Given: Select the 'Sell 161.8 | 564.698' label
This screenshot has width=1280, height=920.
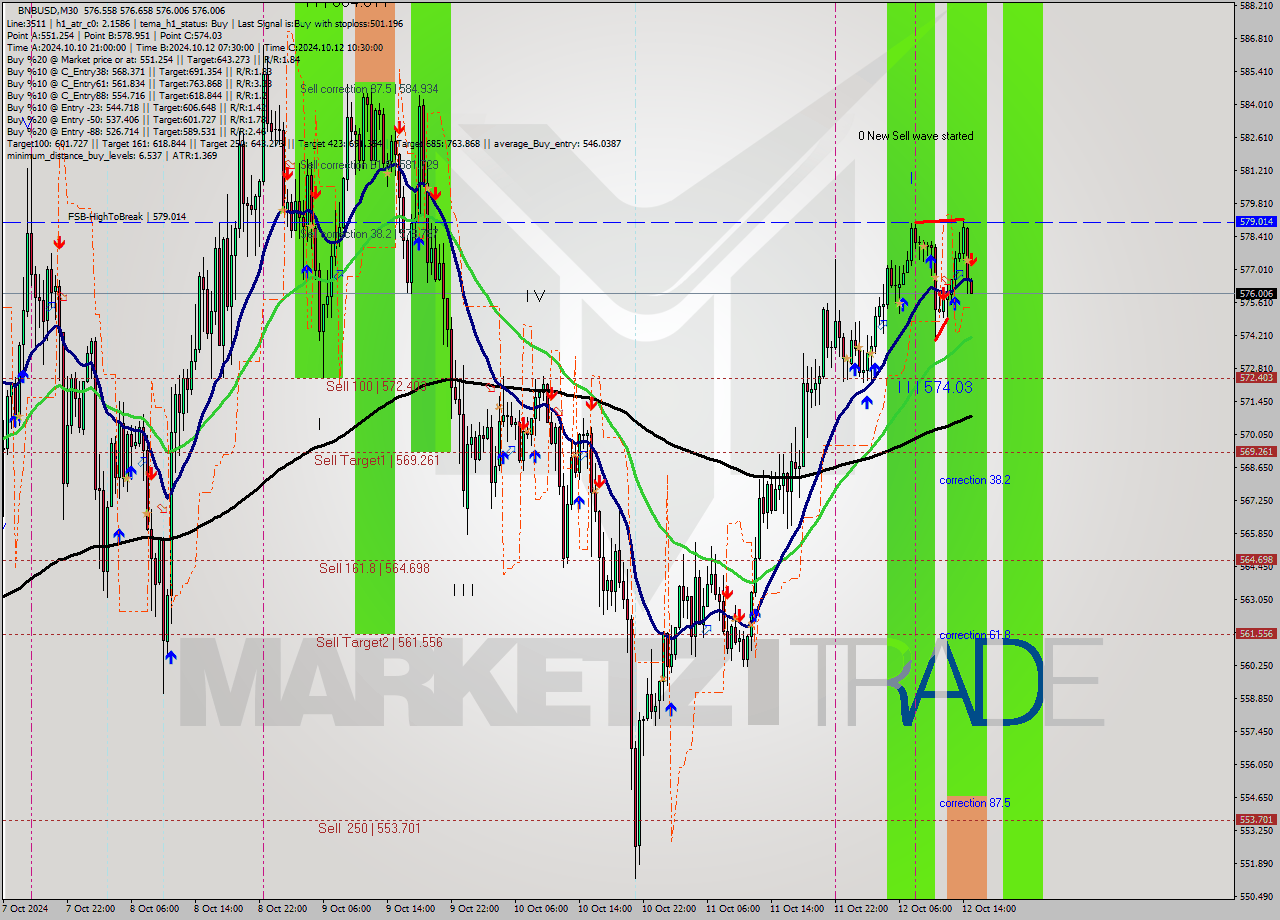Looking at the screenshot, I should 374,568.
